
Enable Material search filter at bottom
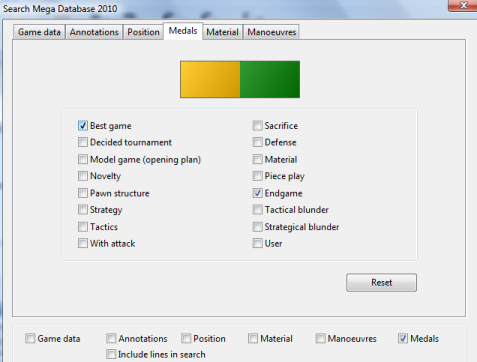coord(253,339)
